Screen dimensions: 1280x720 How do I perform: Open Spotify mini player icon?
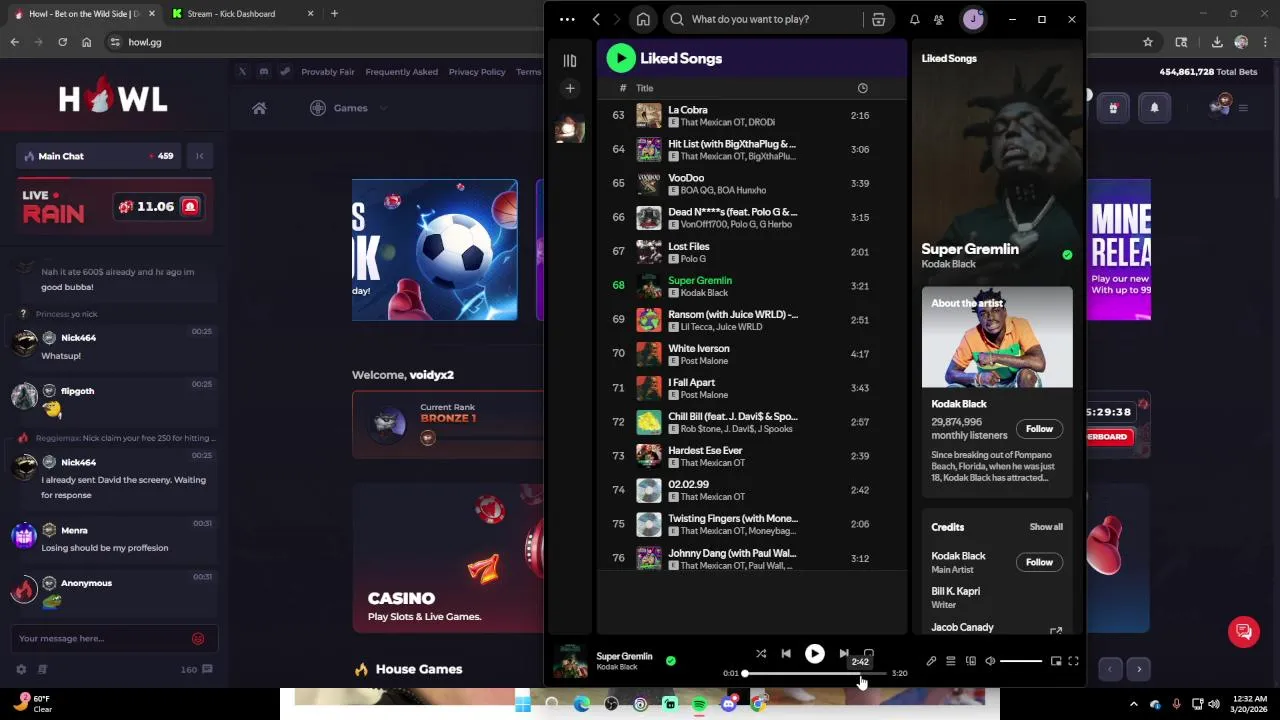[1055, 661]
